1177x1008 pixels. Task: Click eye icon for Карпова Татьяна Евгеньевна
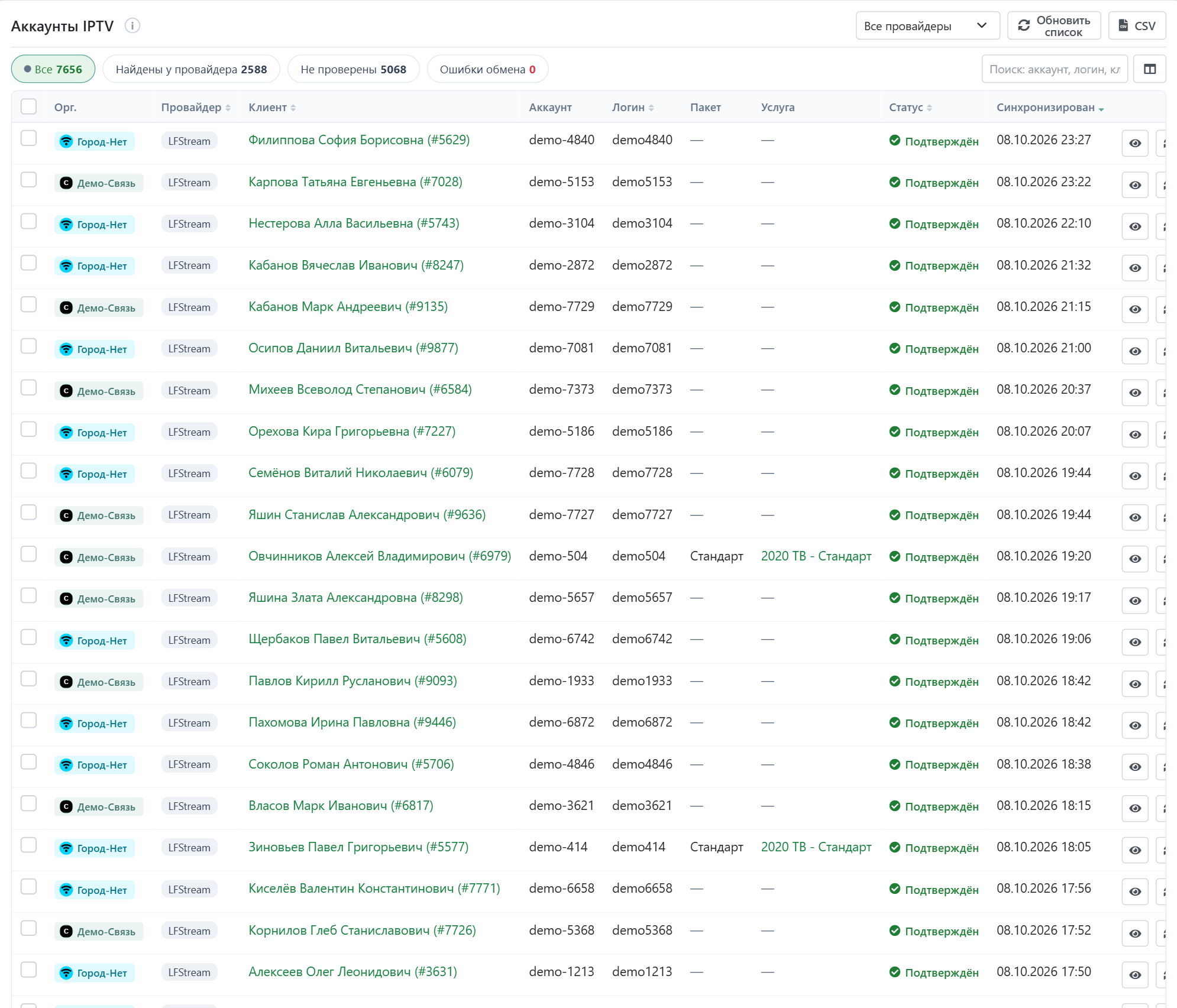1134,185
